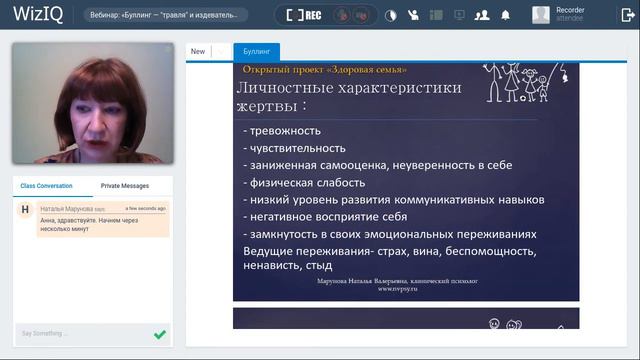The width and height of the screenshot is (640, 360).
Task: Raise hand using the hand icon
Action: [413, 16]
